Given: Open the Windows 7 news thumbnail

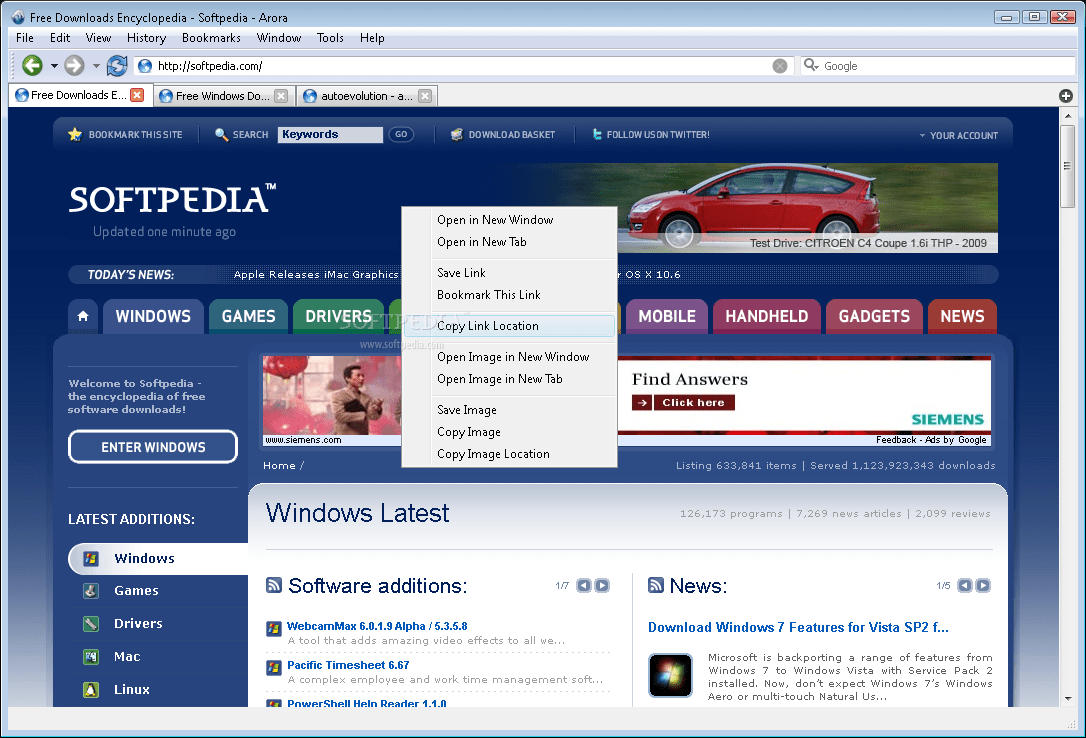Looking at the screenshot, I should pos(670,675).
